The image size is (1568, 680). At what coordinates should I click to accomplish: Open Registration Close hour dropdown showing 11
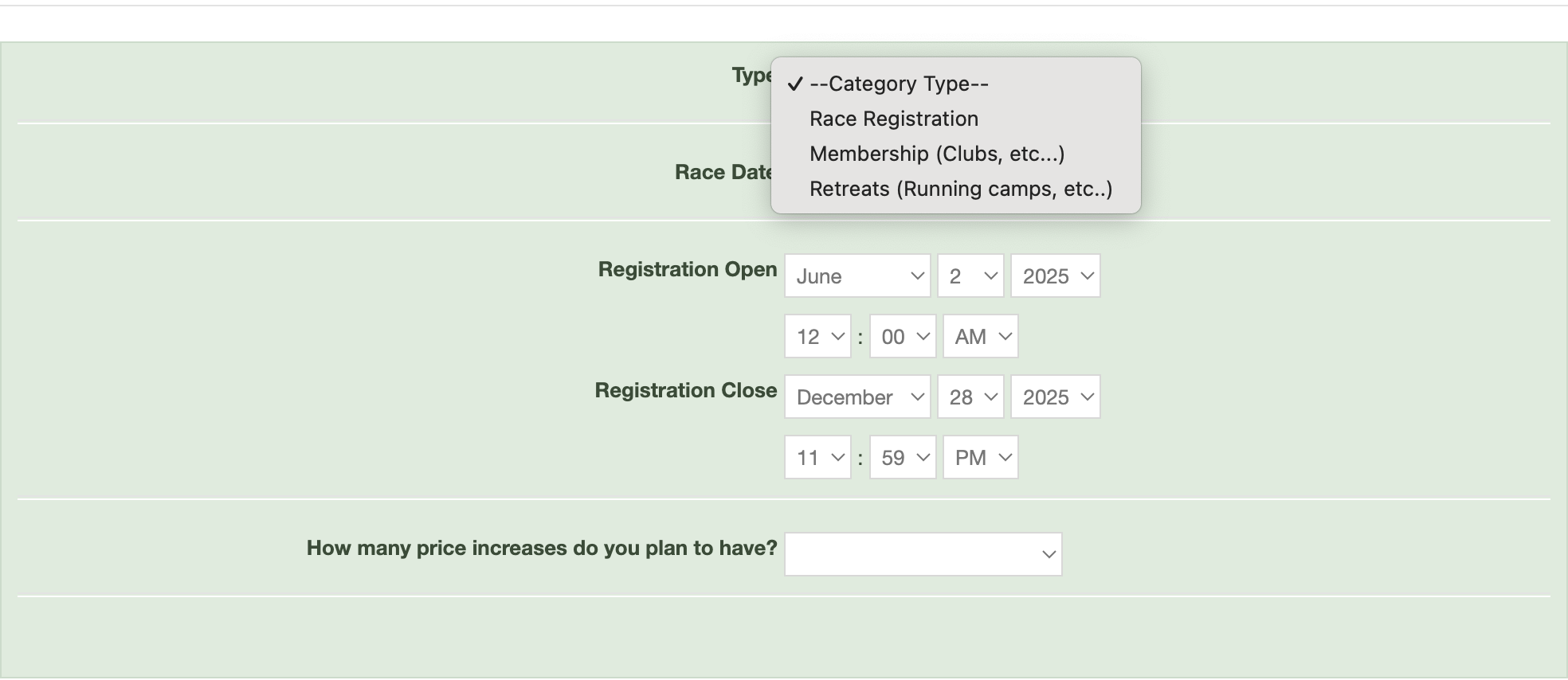click(817, 457)
